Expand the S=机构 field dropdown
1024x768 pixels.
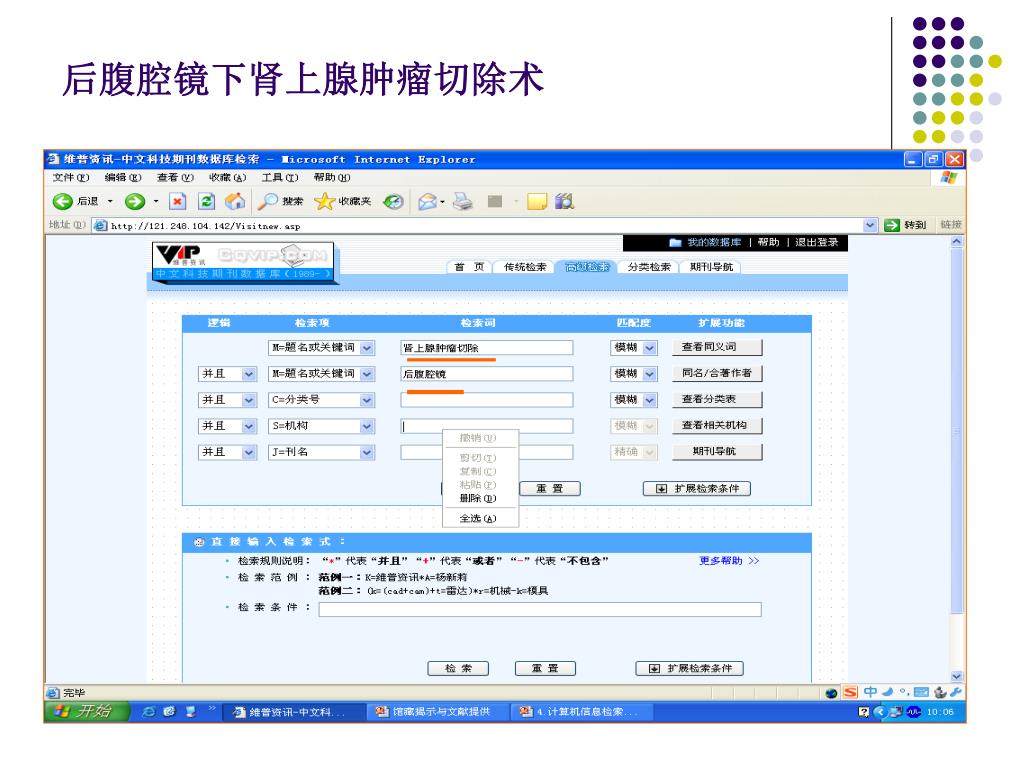click(x=367, y=426)
